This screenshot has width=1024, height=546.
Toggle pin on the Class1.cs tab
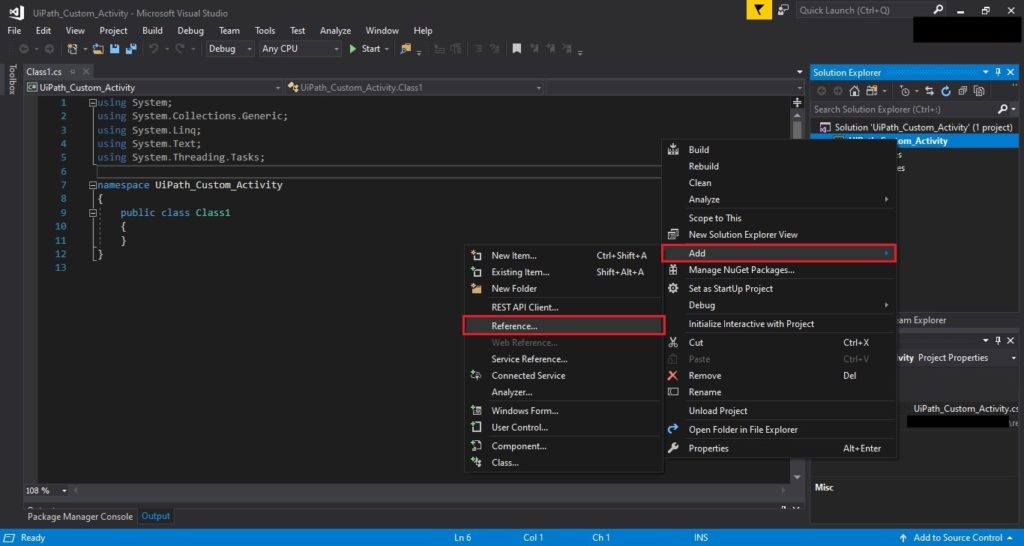point(72,72)
